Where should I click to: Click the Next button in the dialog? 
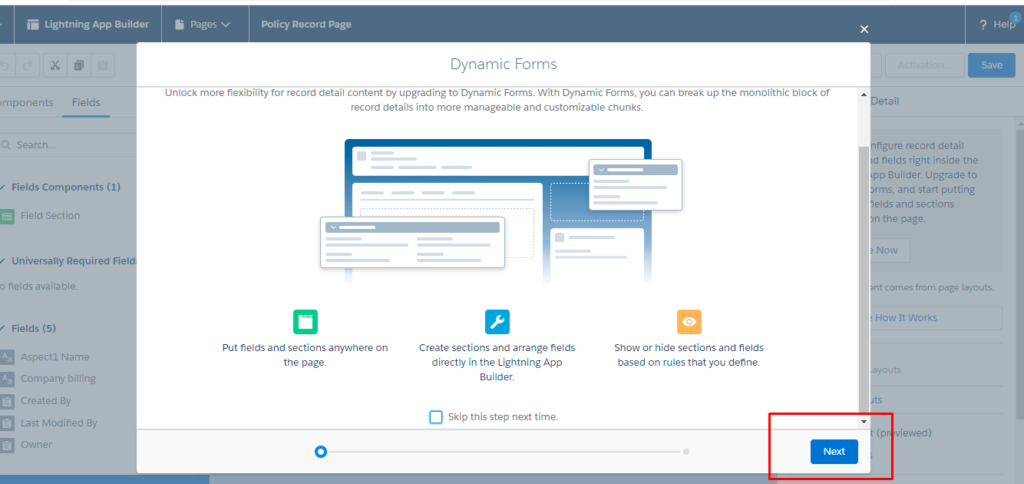[834, 451]
